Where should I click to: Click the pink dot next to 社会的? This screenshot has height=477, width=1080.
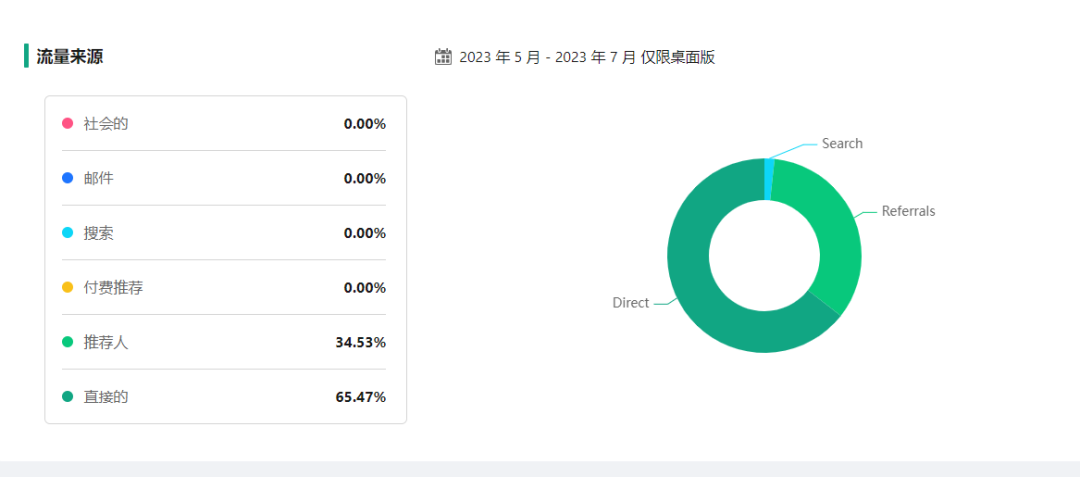pos(68,124)
